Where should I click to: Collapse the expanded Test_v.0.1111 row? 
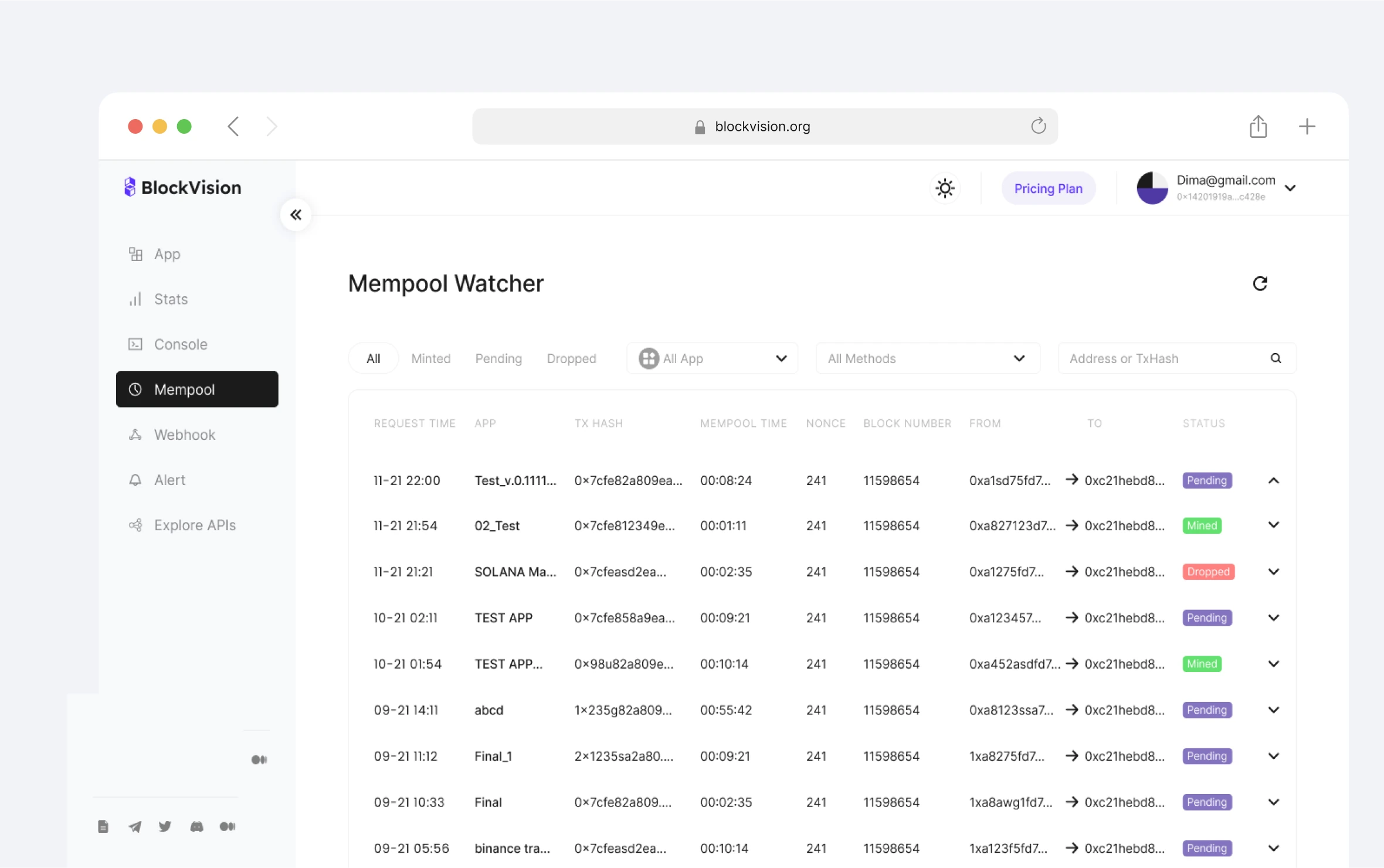(1273, 480)
